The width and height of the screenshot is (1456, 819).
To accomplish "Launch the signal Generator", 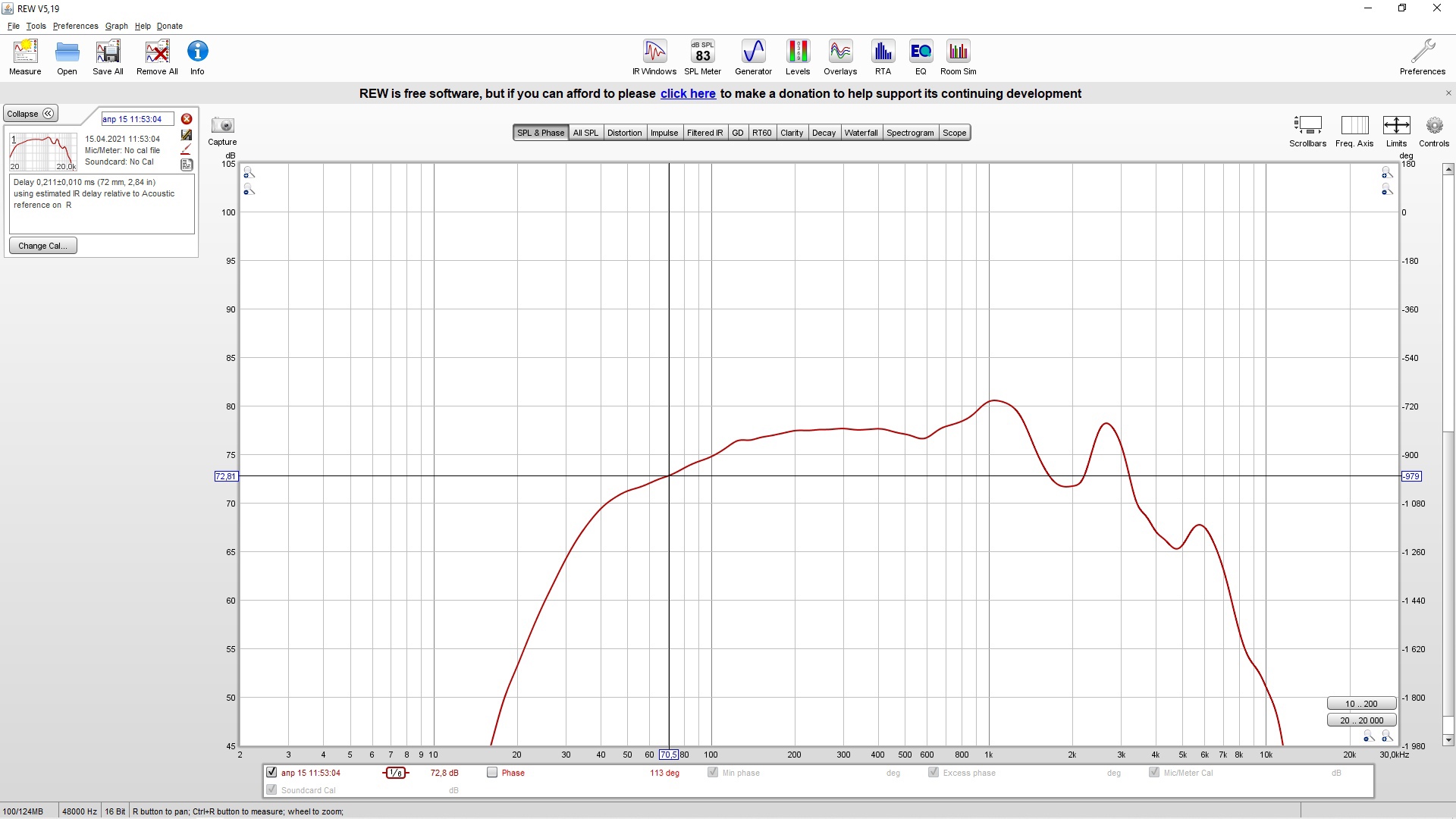I will pyautogui.click(x=753, y=57).
